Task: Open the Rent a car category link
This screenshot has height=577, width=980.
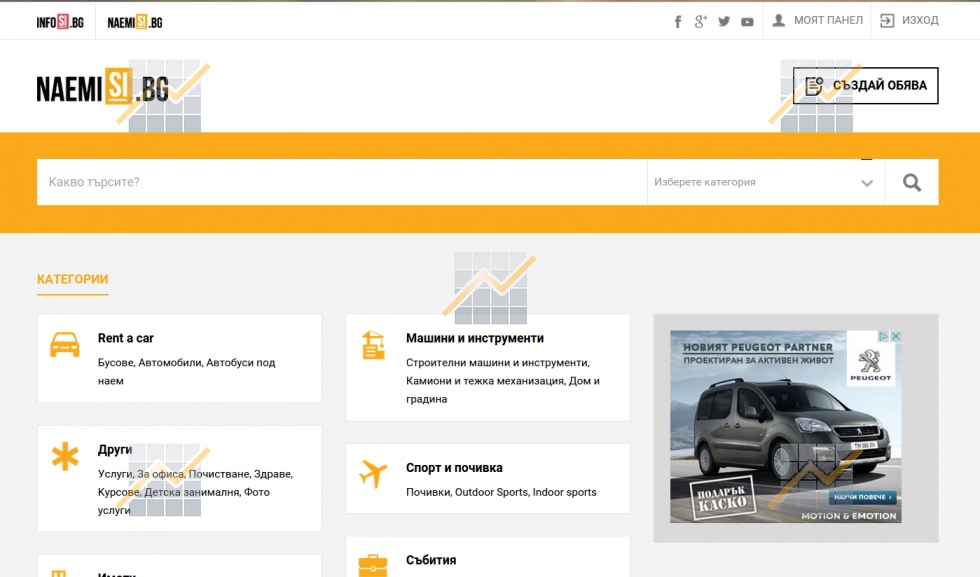Action: pyautogui.click(x=126, y=338)
